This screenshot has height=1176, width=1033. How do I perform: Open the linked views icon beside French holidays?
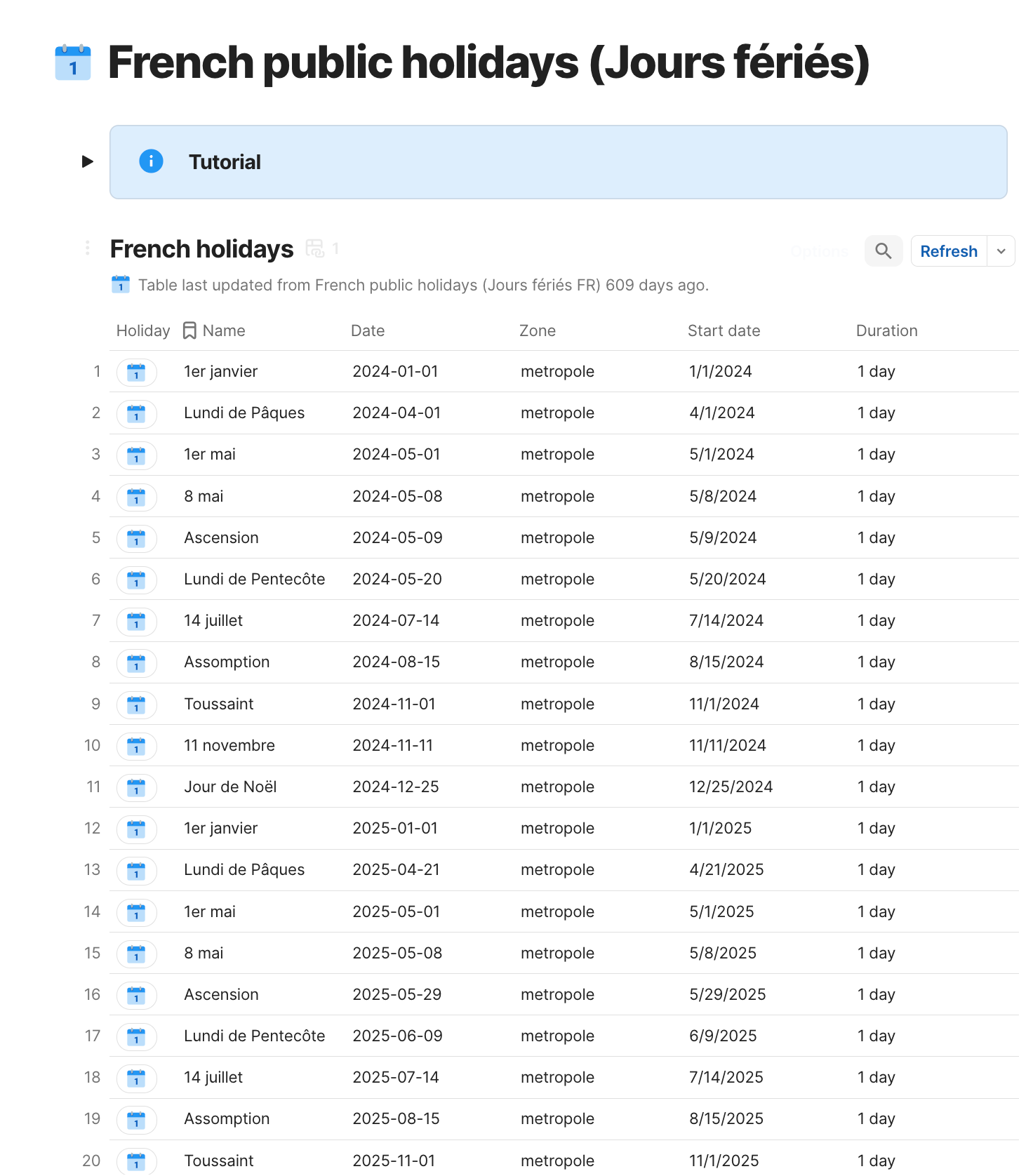(315, 248)
